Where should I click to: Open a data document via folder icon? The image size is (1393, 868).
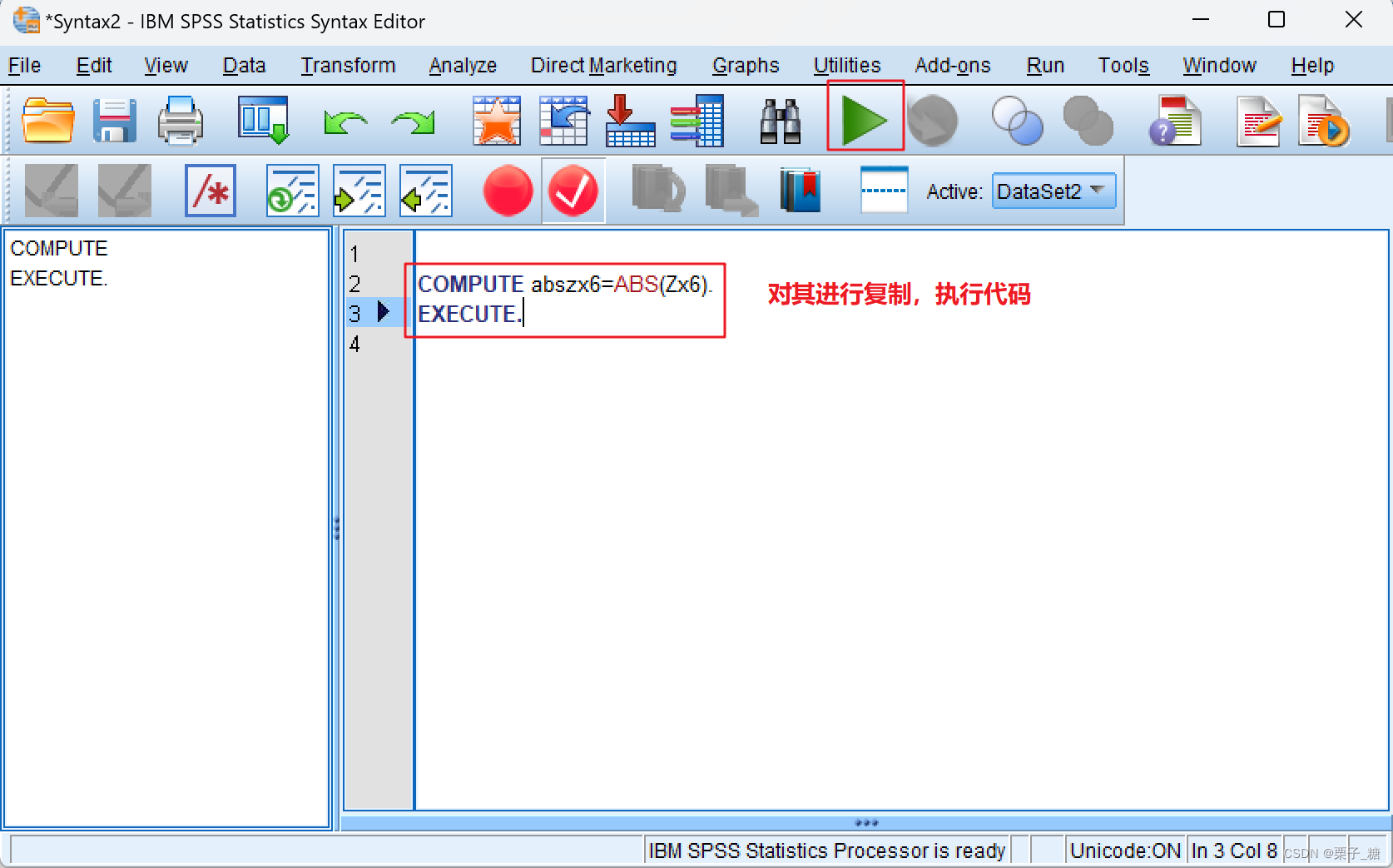coord(47,121)
